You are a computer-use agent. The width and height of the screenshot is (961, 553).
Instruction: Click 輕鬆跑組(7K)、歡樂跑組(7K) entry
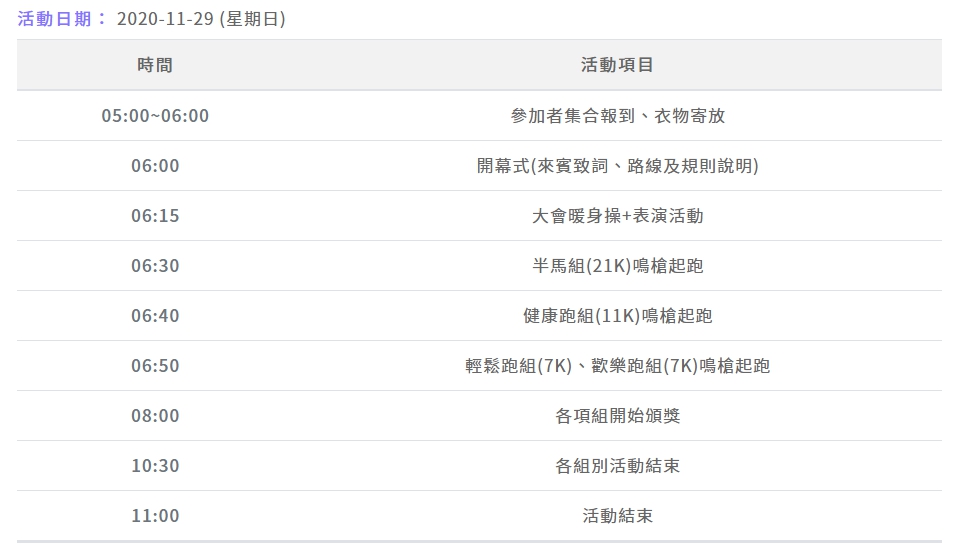(x=617, y=365)
